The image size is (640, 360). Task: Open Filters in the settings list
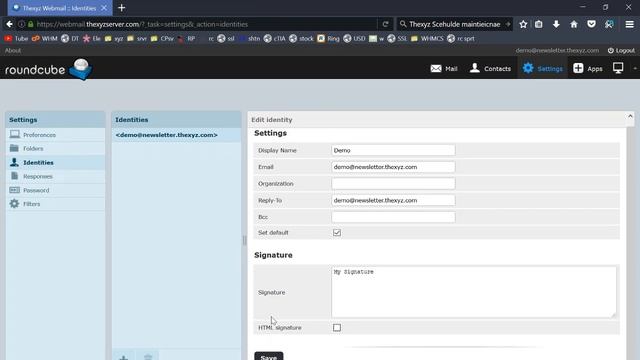pyautogui.click(x=55, y=204)
